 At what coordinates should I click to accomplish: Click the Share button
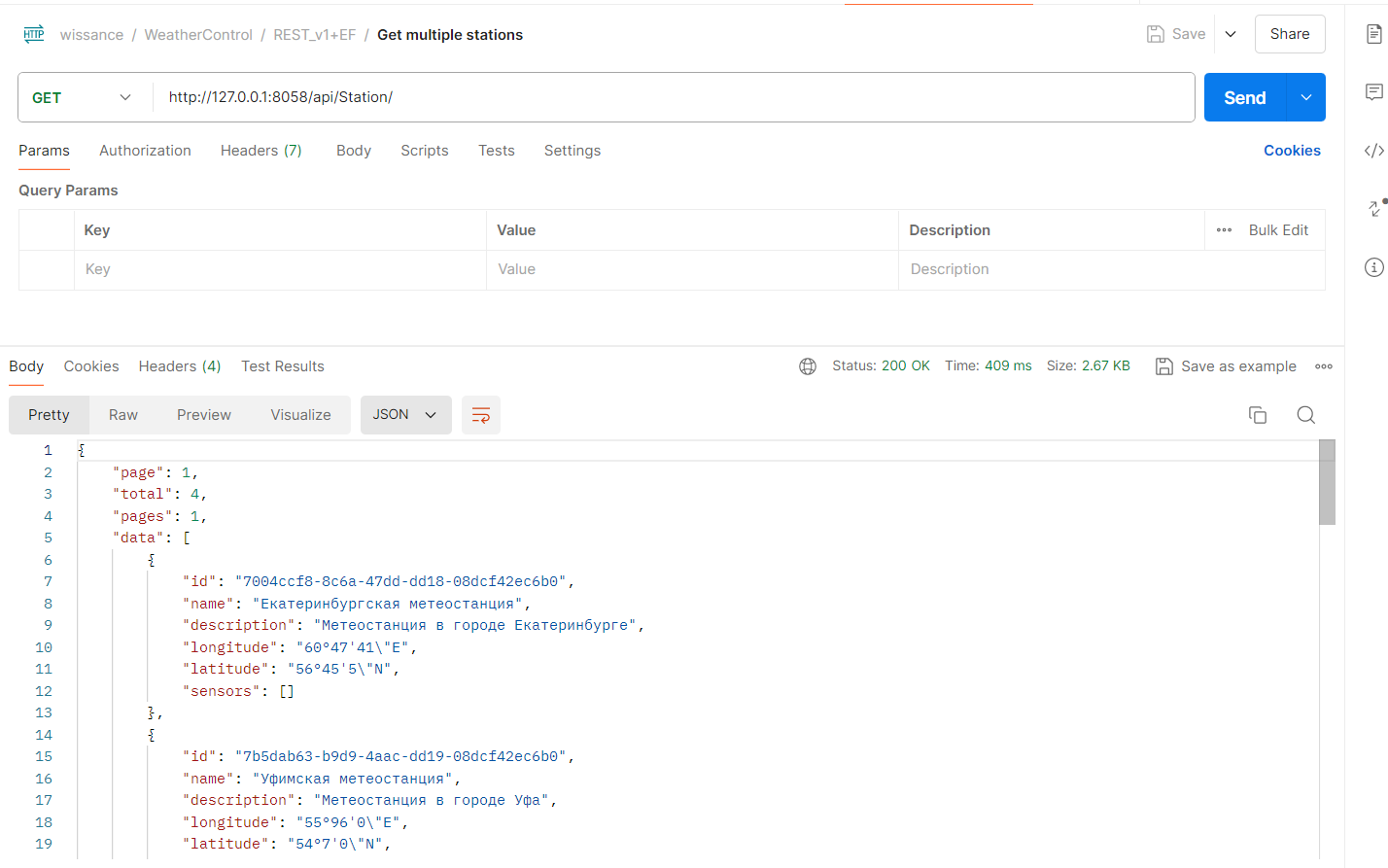pyautogui.click(x=1289, y=34)
